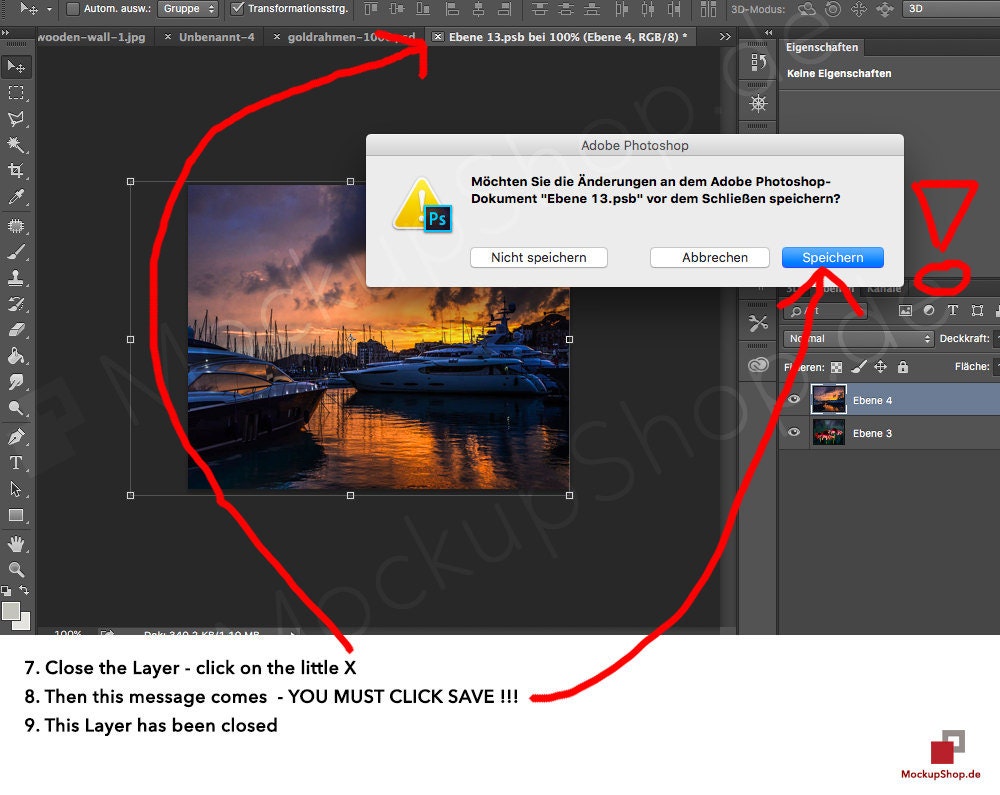Open the Normal blend mode dropdown

(x=858, y=339)
